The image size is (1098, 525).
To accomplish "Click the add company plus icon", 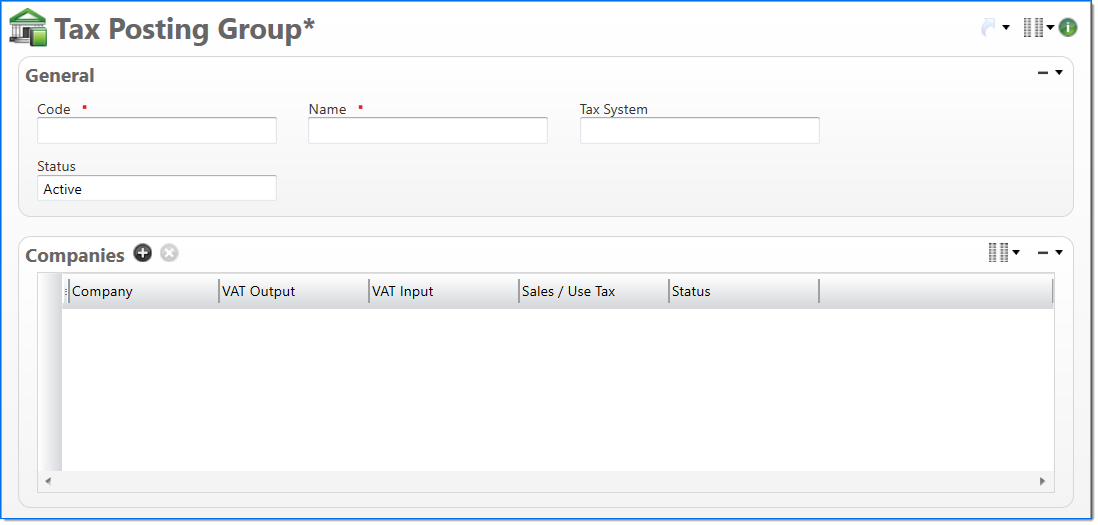I will tap(143, 253).
